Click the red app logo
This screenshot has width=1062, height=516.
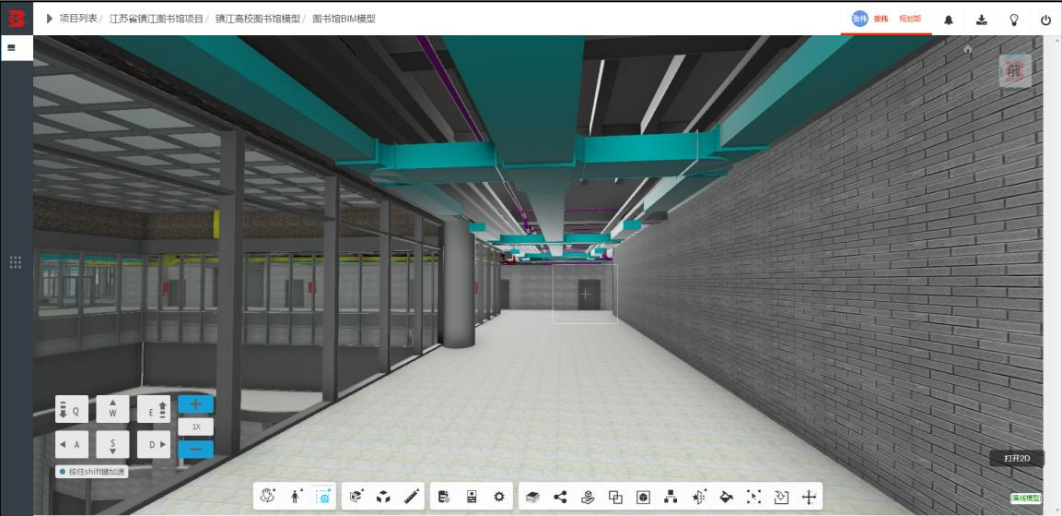16,18
